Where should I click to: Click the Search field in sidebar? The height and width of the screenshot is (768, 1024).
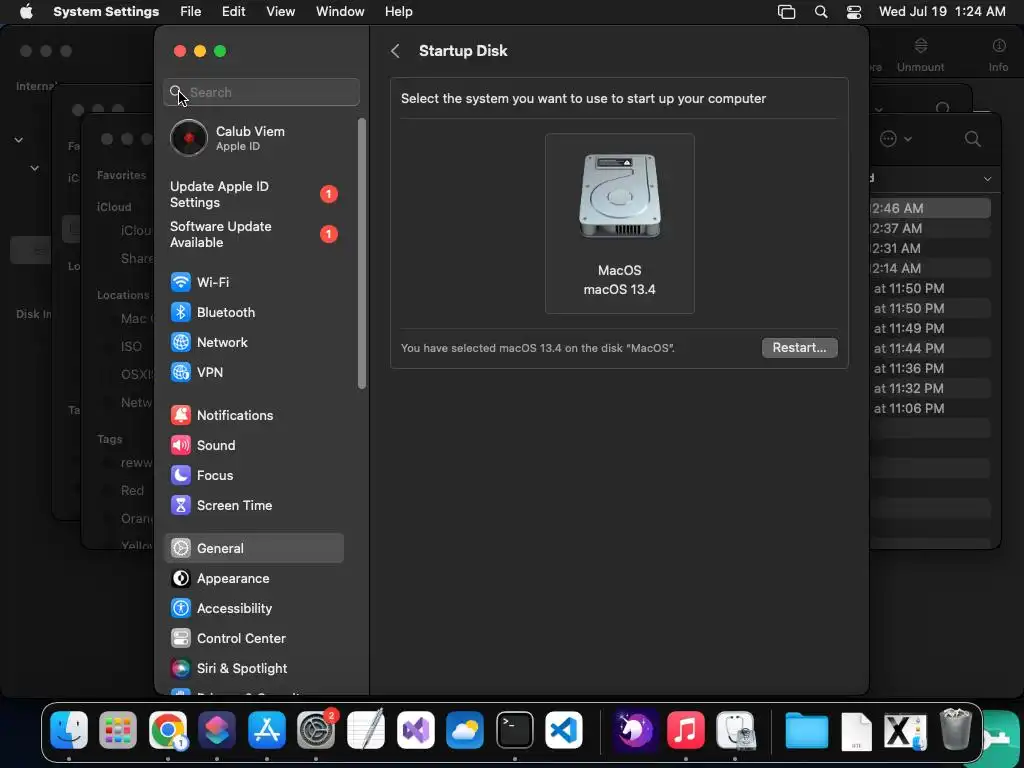(261, 92)
